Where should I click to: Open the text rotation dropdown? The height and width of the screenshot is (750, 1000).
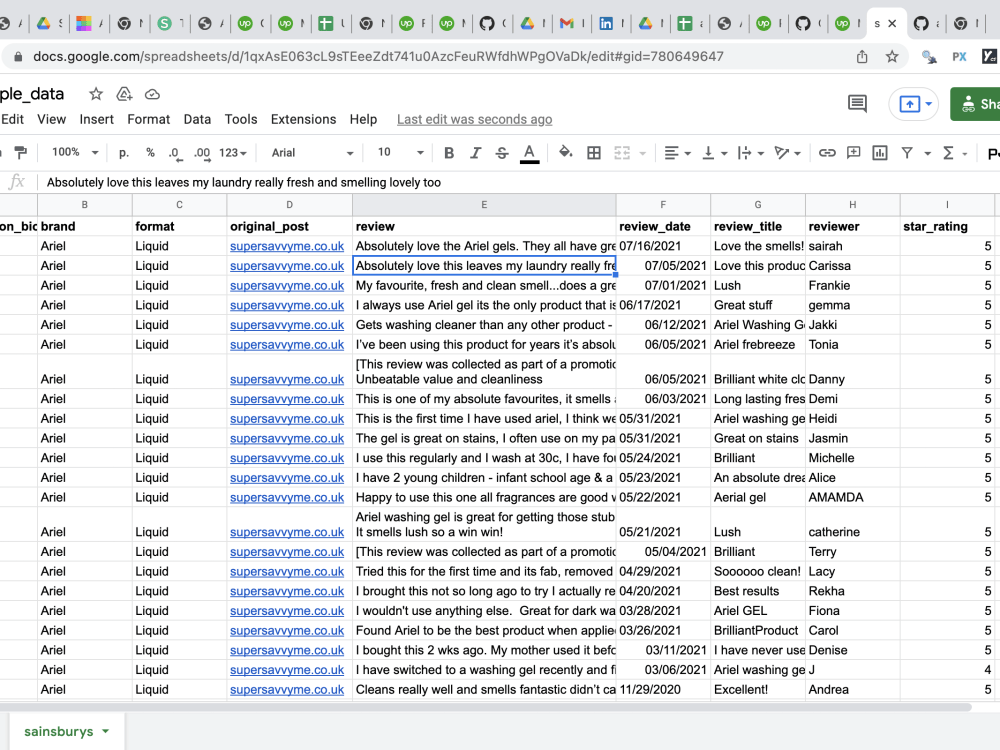(788, 153)
